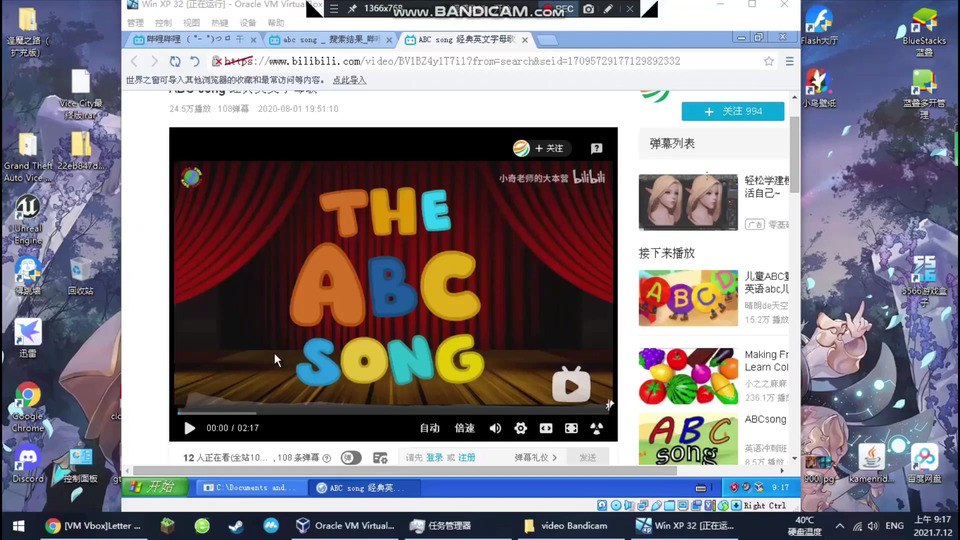The height and width of the screenshot is (540, 960).
Task: Select the ABC song XP taskbar item
Action: click(x=364, y=488)
